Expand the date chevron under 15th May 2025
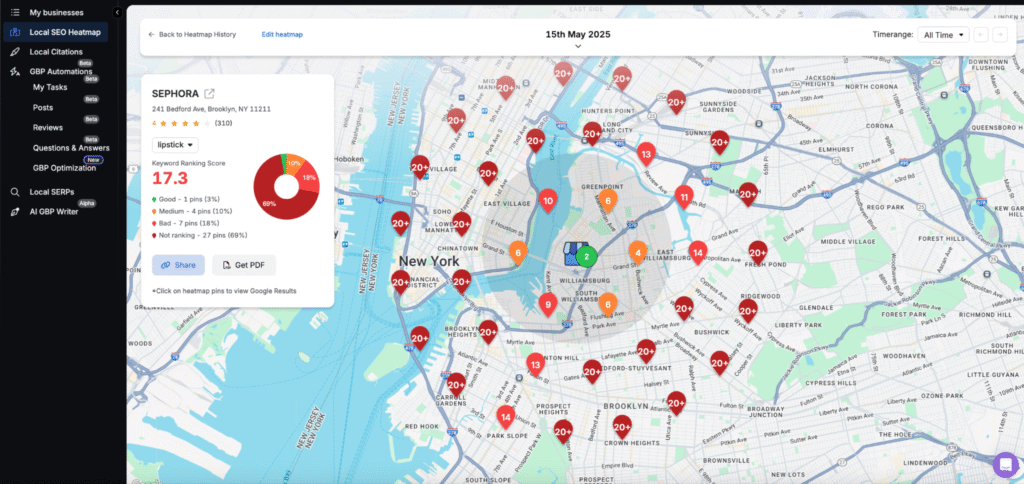 tap(578, 46)
